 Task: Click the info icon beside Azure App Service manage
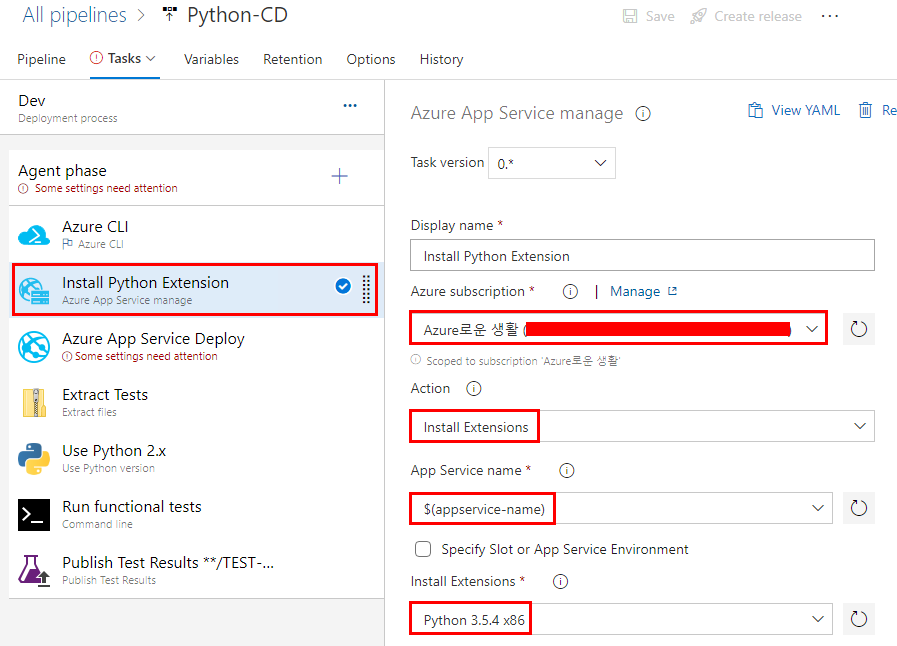643,114
